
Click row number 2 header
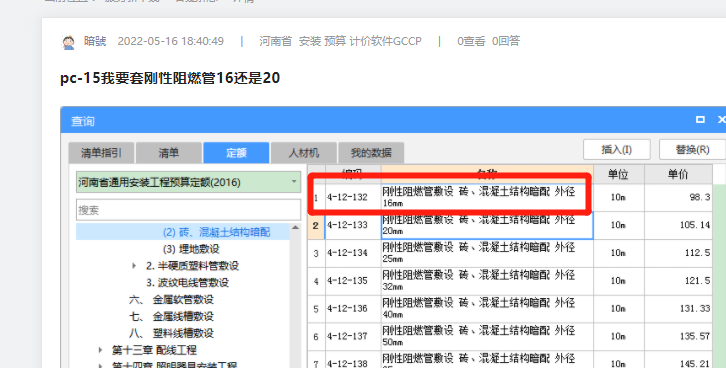tap(316, 225)
